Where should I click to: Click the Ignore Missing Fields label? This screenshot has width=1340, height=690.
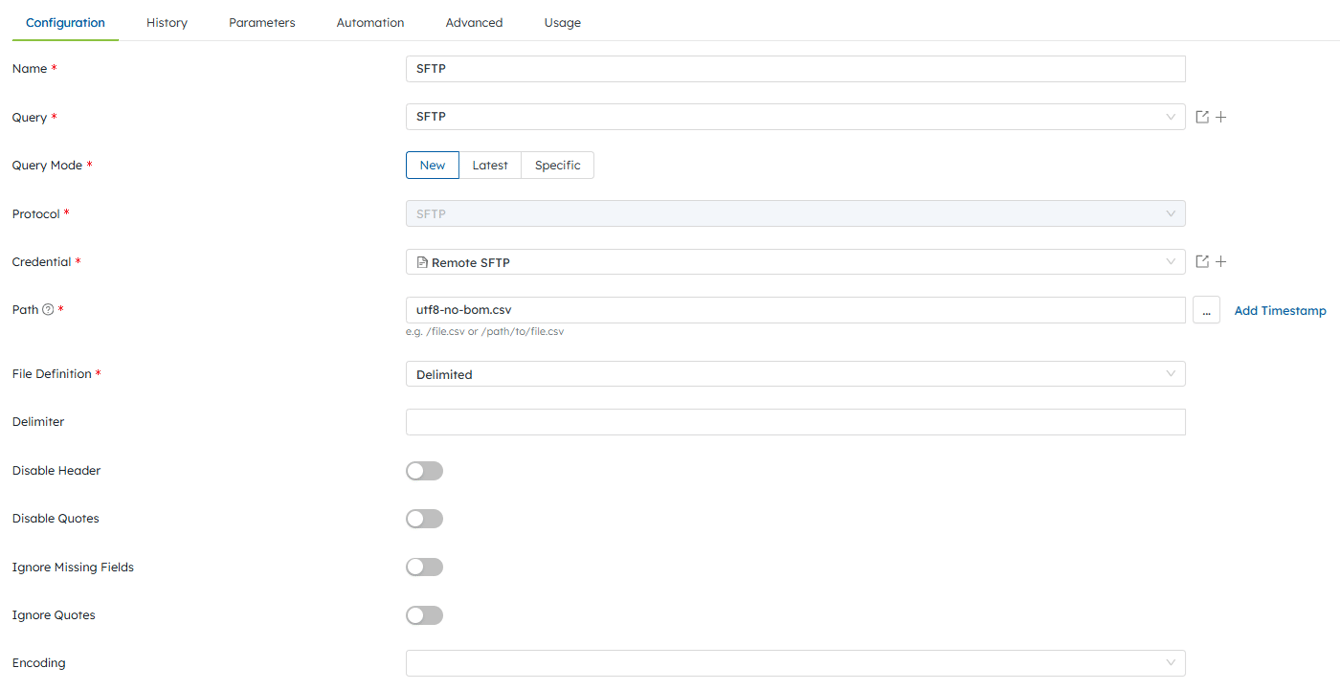[73, 567]
